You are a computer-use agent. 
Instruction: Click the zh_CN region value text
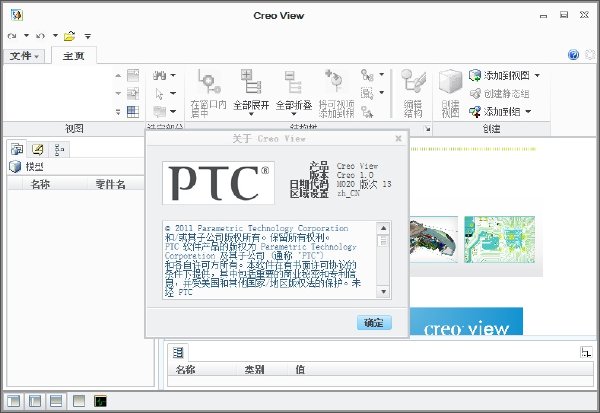point(349,193)
